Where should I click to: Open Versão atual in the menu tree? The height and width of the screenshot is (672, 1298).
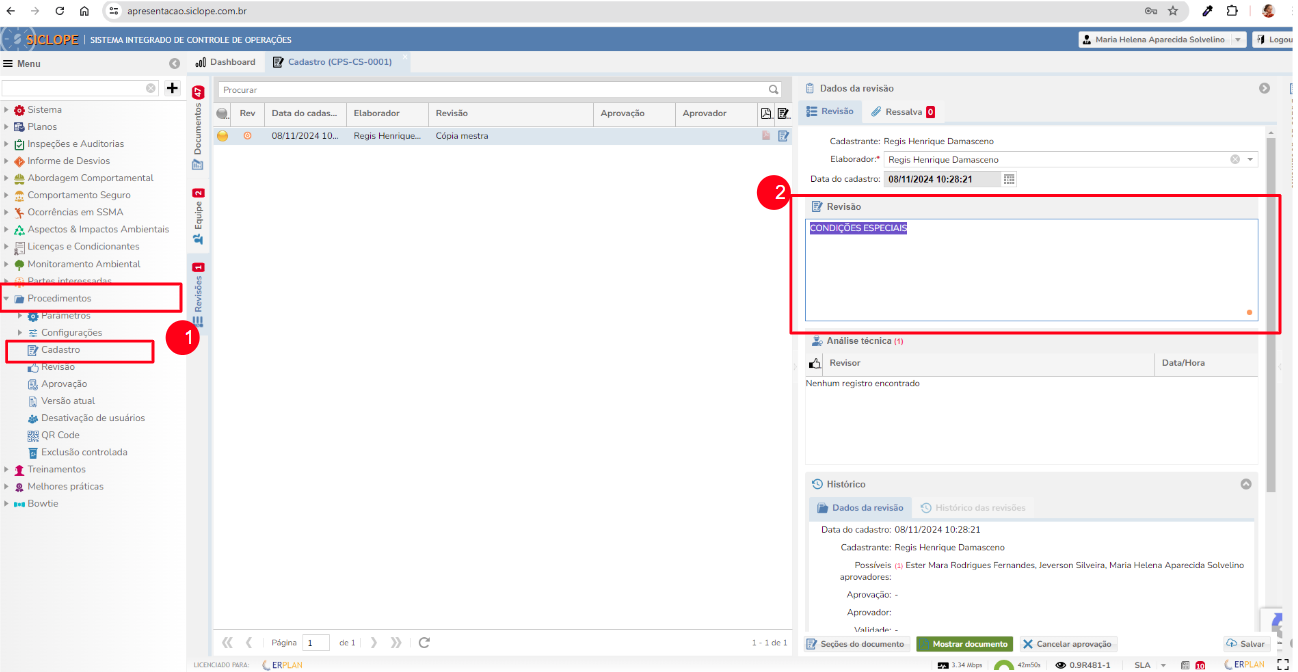click(x=68, y=401)
